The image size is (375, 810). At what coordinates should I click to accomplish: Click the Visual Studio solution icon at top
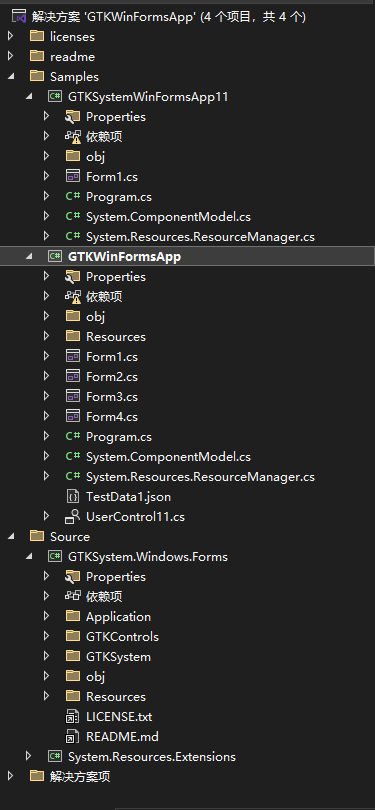[x=19, y=17]
